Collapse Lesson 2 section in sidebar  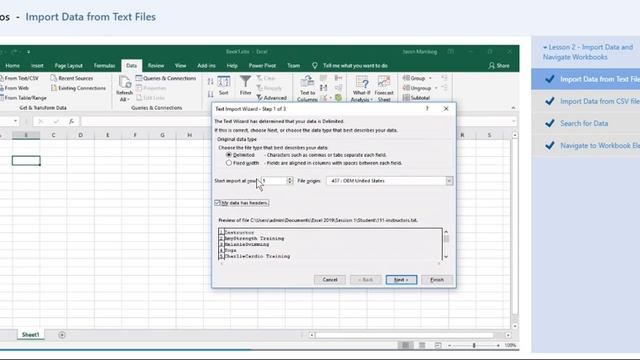pos(545,47)
